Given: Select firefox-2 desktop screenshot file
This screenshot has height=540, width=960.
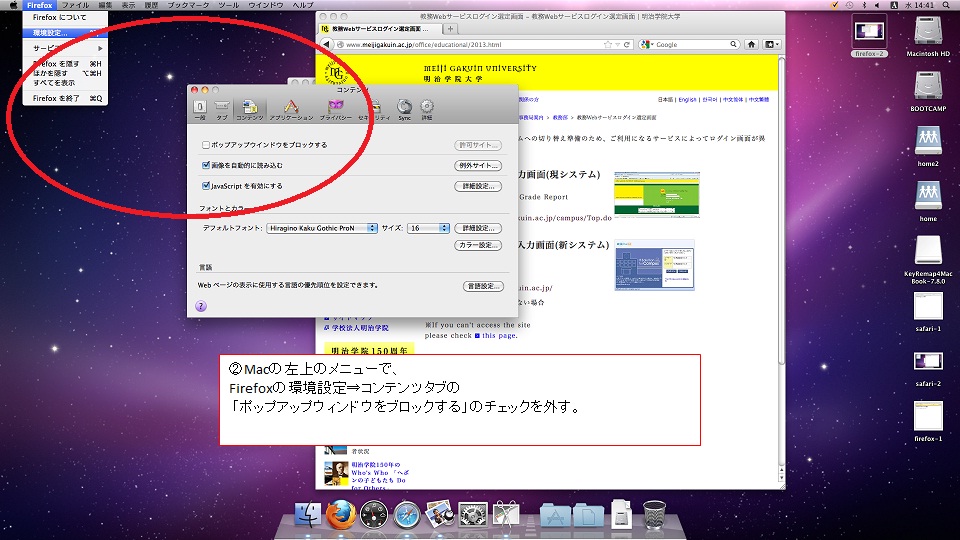Looking at the screenshot, I should 869,36.
